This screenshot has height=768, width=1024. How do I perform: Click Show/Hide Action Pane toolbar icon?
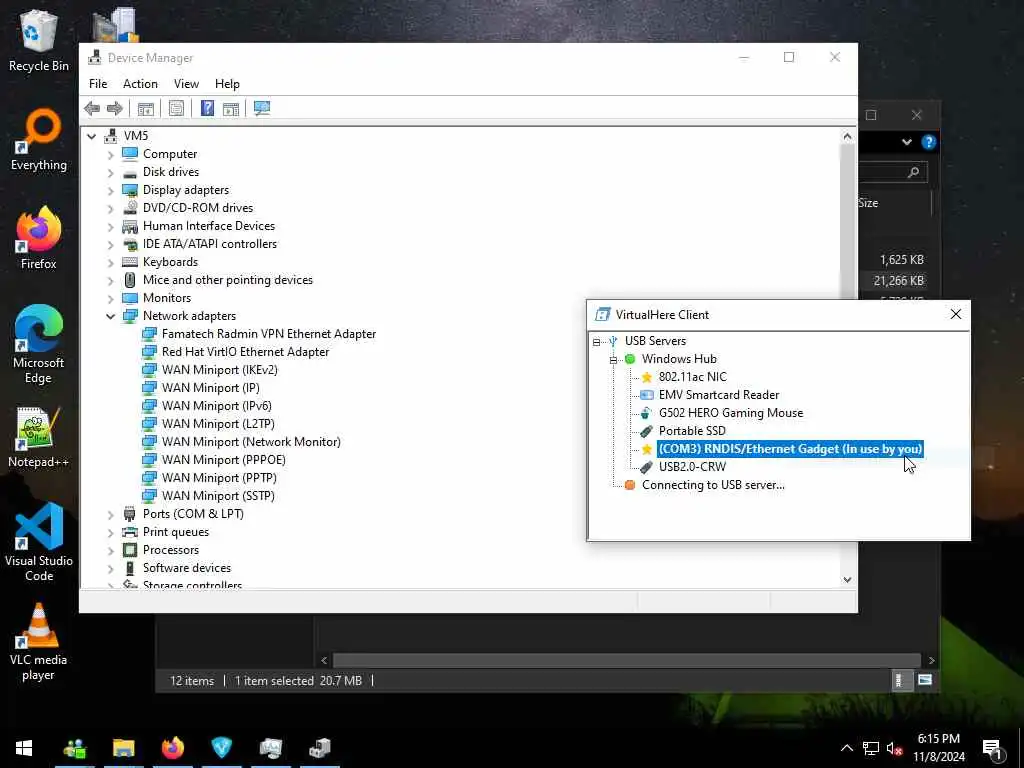(231, 108)
